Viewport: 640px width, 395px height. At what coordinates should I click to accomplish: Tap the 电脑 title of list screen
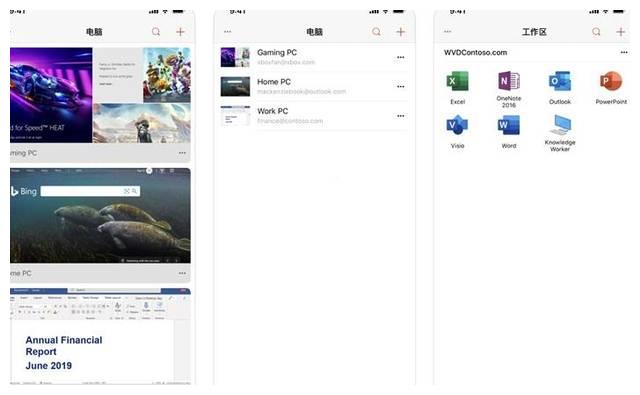tap(314, 31)
